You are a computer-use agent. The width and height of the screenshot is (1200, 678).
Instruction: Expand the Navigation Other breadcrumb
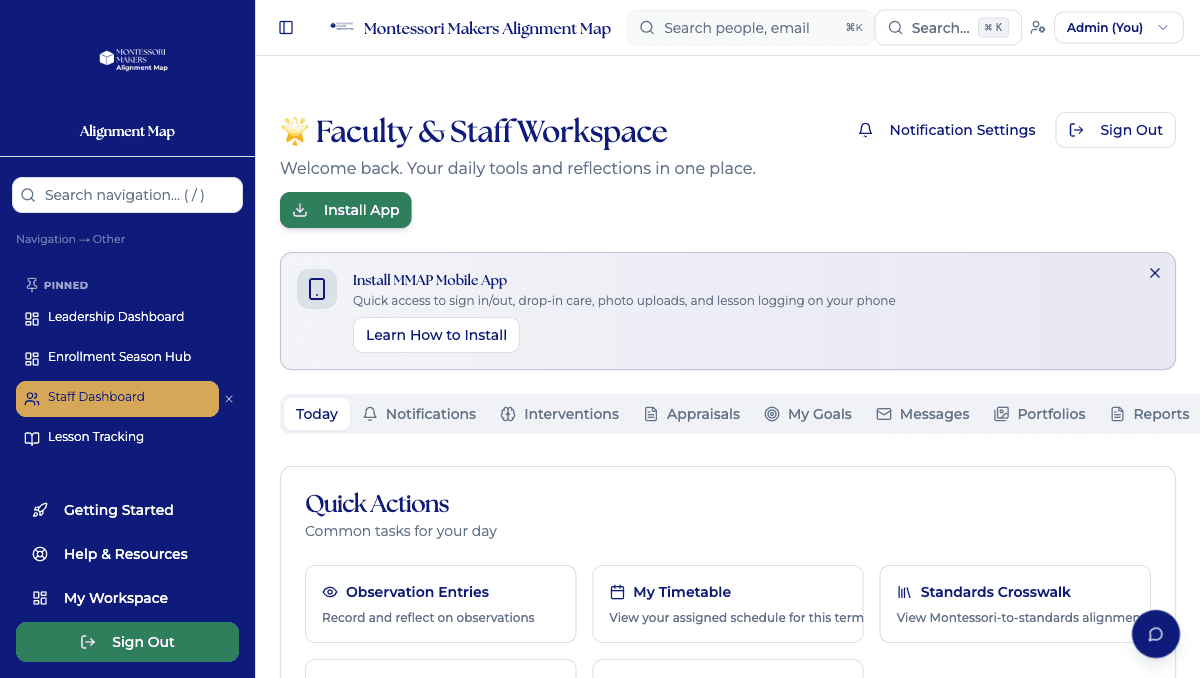click(x=70, y=239)
